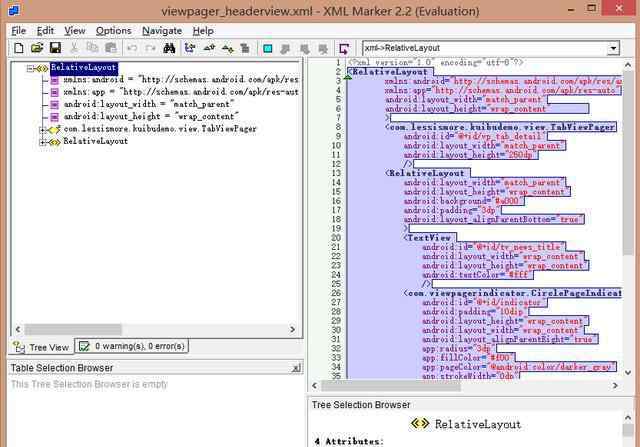Click the toolbar icon with an upward arrow

click(x=209, y=48)
